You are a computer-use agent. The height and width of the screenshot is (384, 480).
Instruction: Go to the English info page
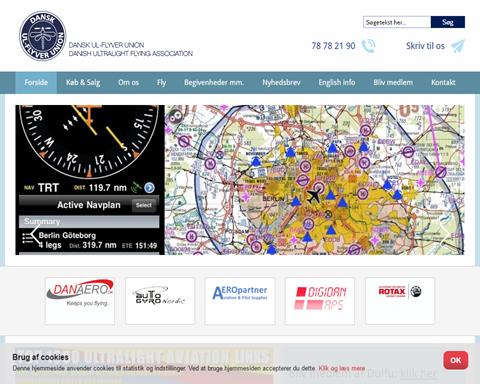tap(337, 83)
